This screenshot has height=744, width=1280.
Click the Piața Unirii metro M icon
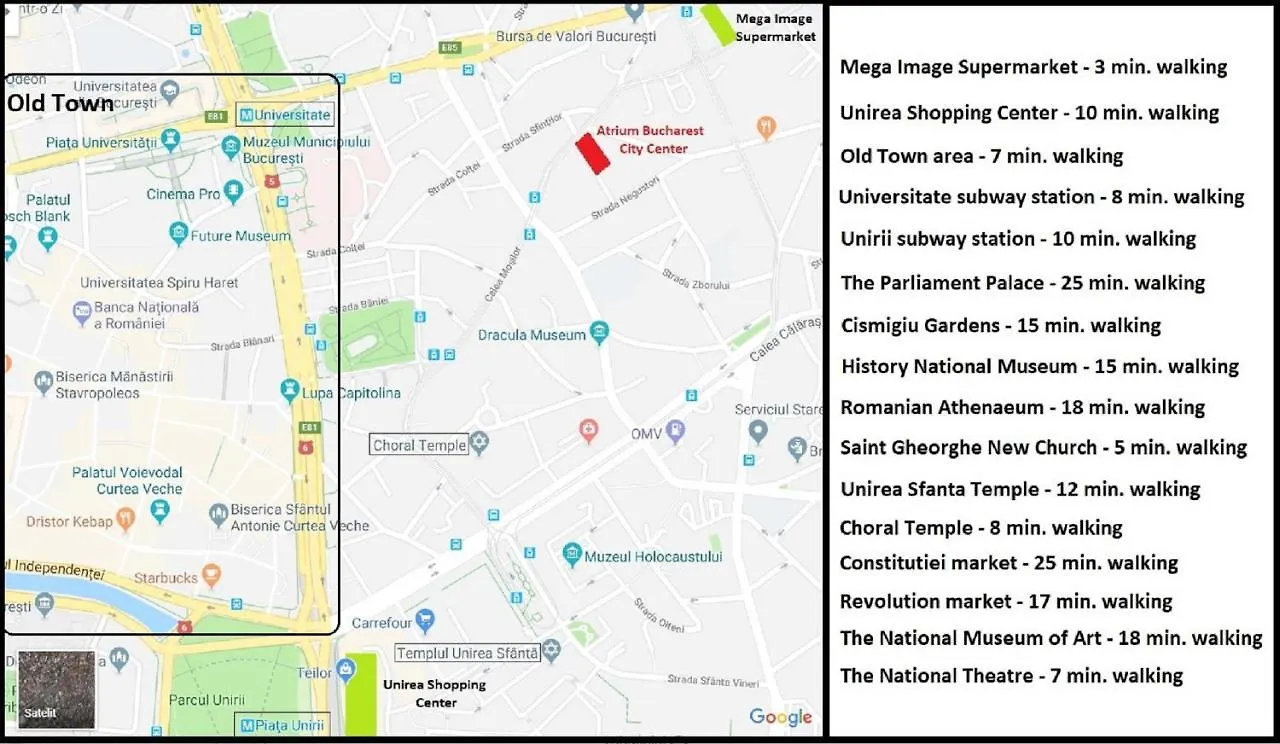(x=246, y=725)
